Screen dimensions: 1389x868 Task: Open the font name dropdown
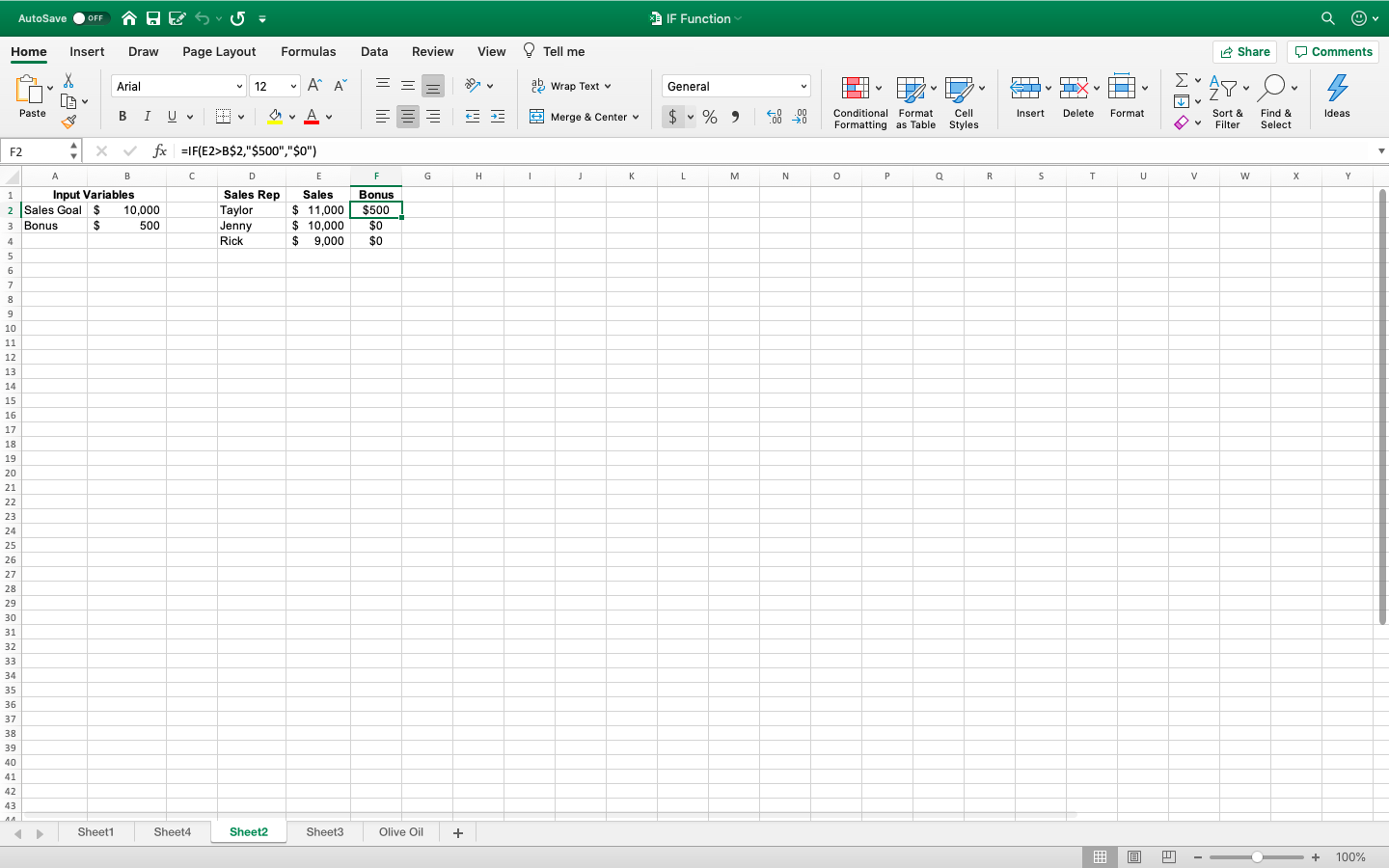click(x=239, y=85)
